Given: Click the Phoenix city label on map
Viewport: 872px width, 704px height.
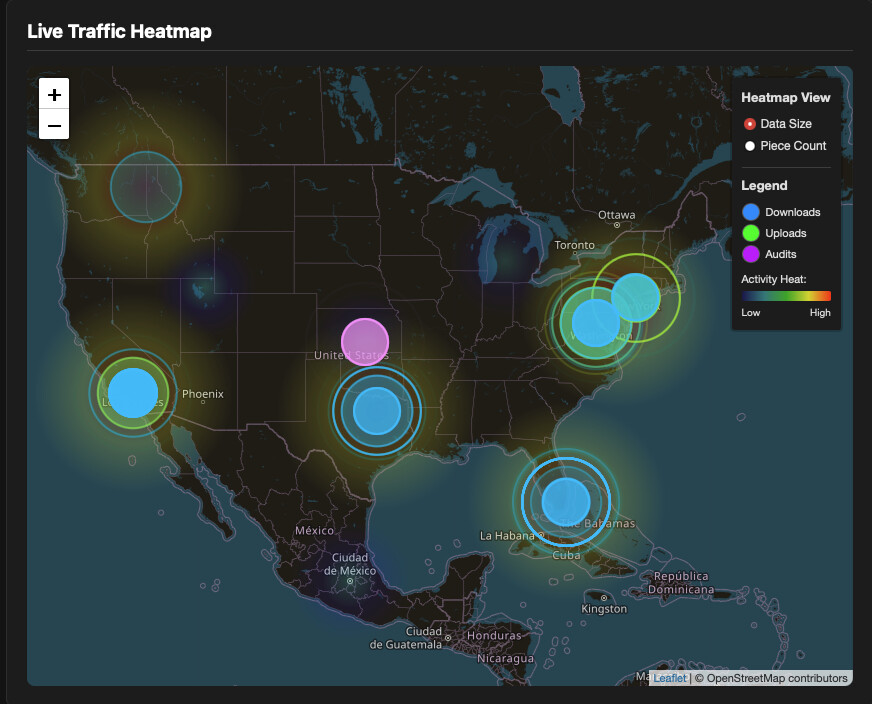Looking at the screenshot, I should [x=203, y=394].
